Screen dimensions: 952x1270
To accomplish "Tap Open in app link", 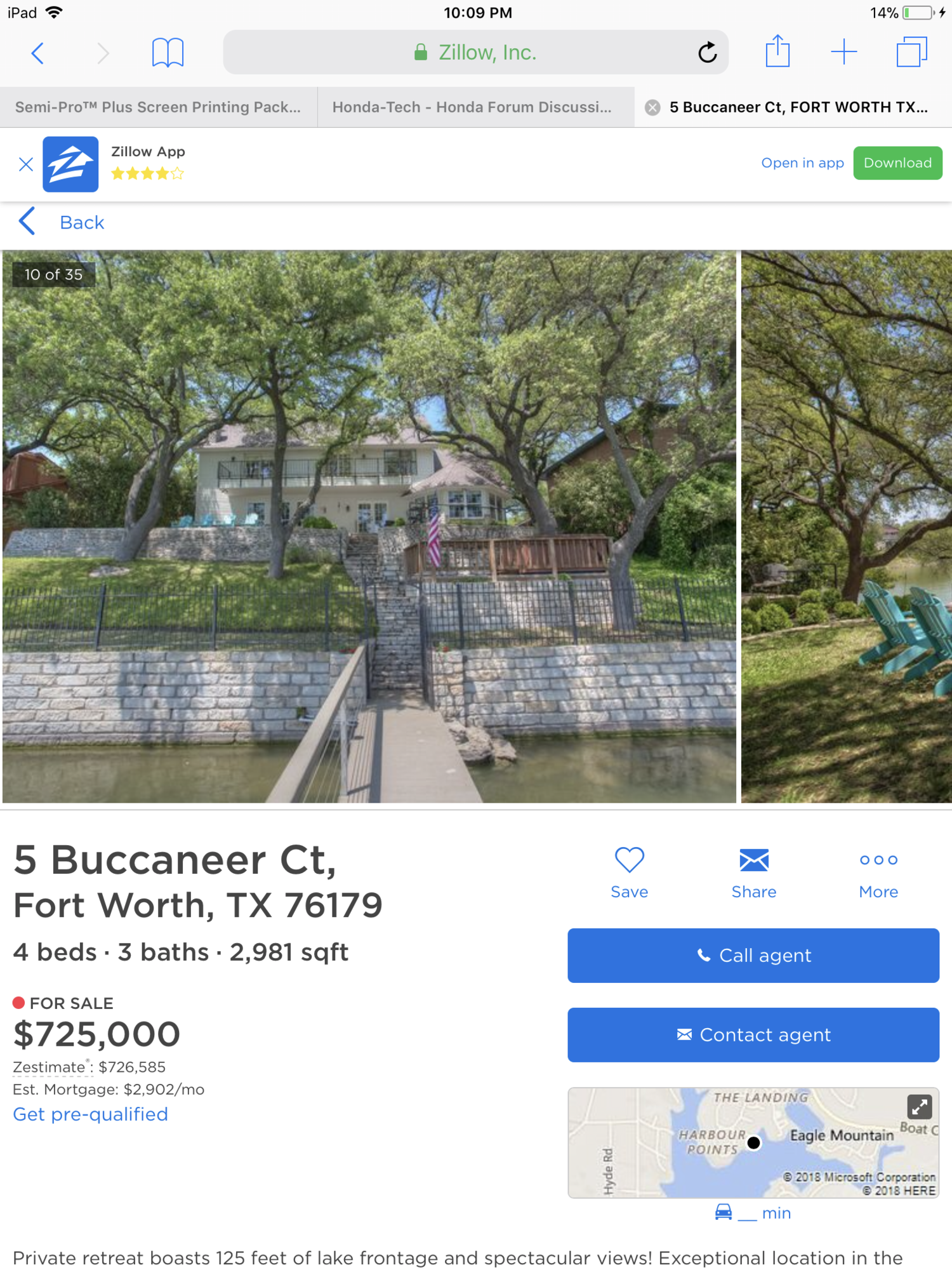I will pos(802,163).
